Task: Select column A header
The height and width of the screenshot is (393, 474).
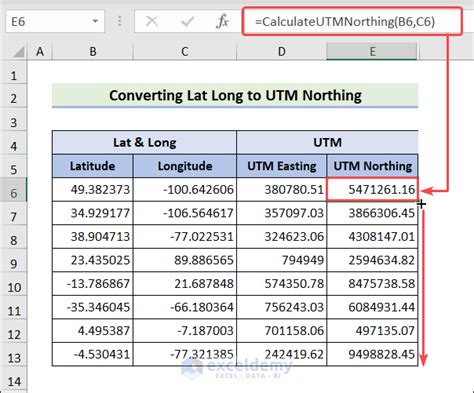Action: coord(40,52)
